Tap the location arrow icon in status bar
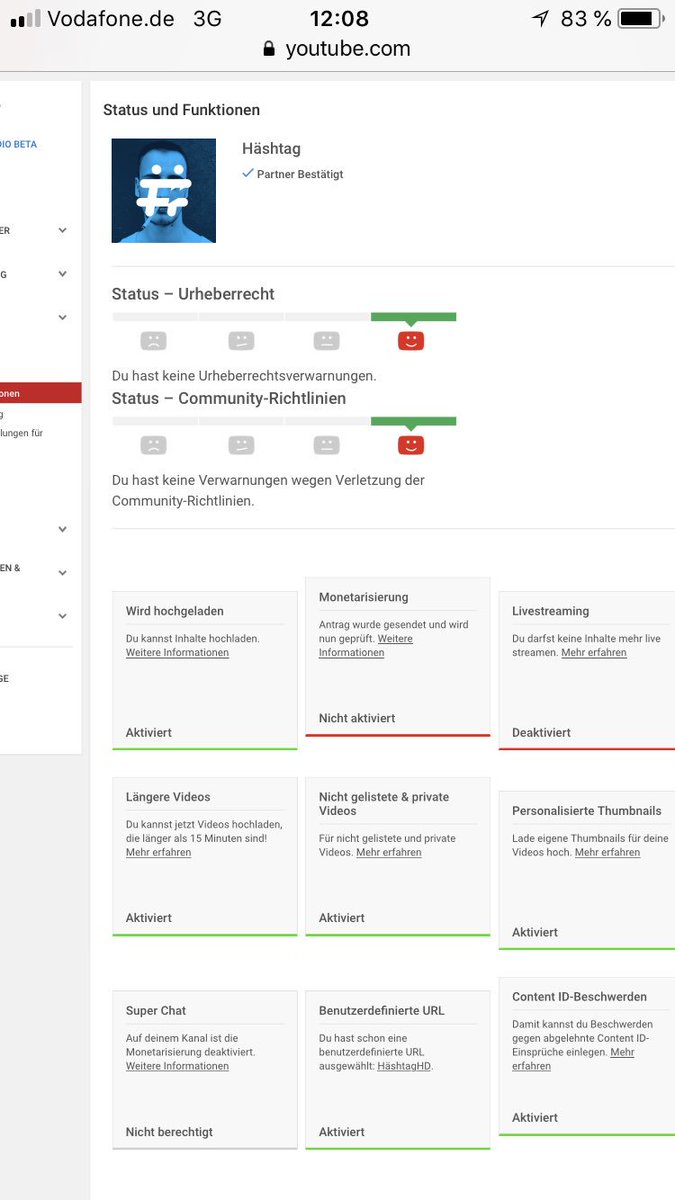675x1200 pixels. coord(540,18)
